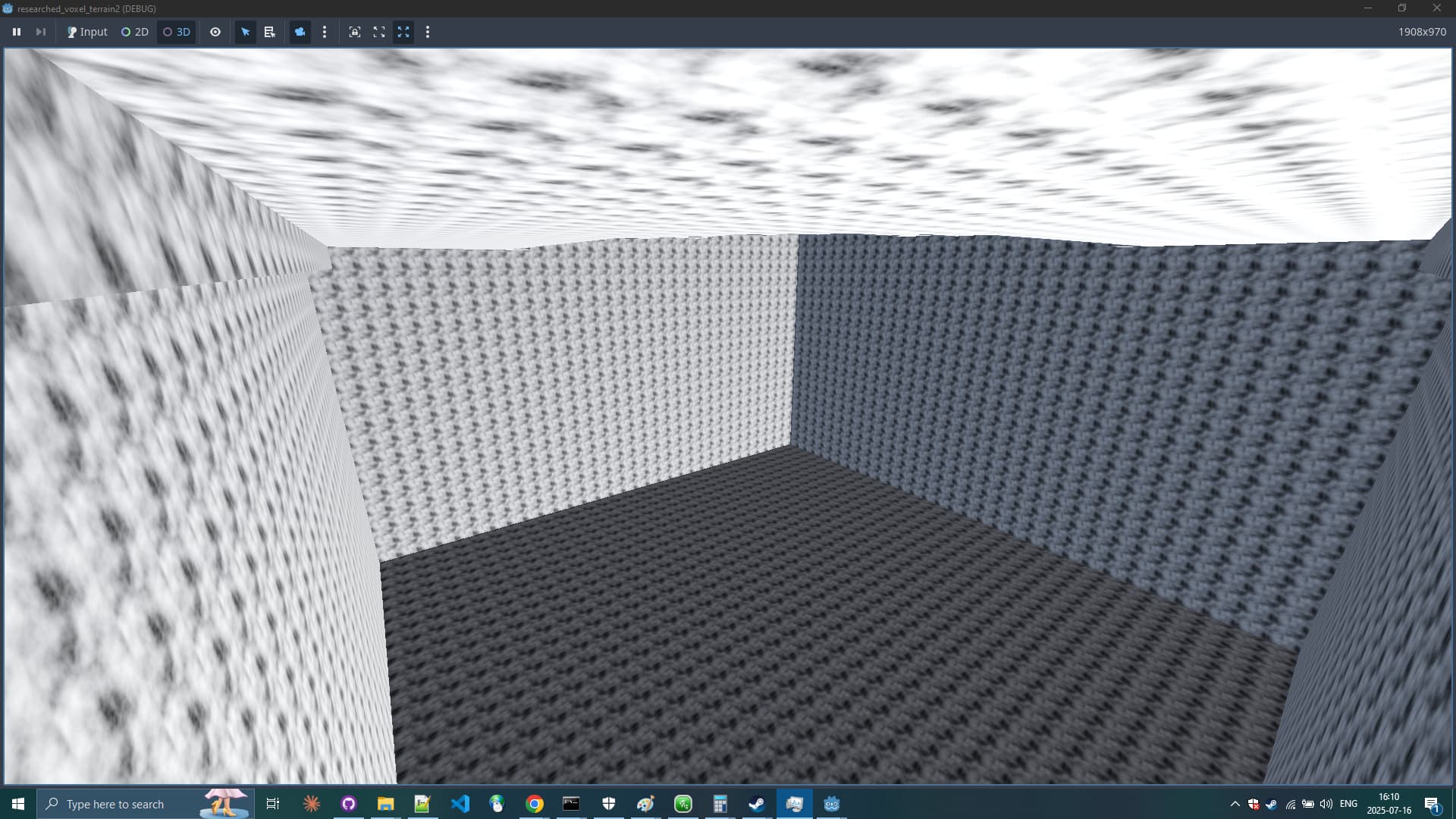Open the clock and date flyout
The image size is (1456, 819).
click(x=1389, y=804)
